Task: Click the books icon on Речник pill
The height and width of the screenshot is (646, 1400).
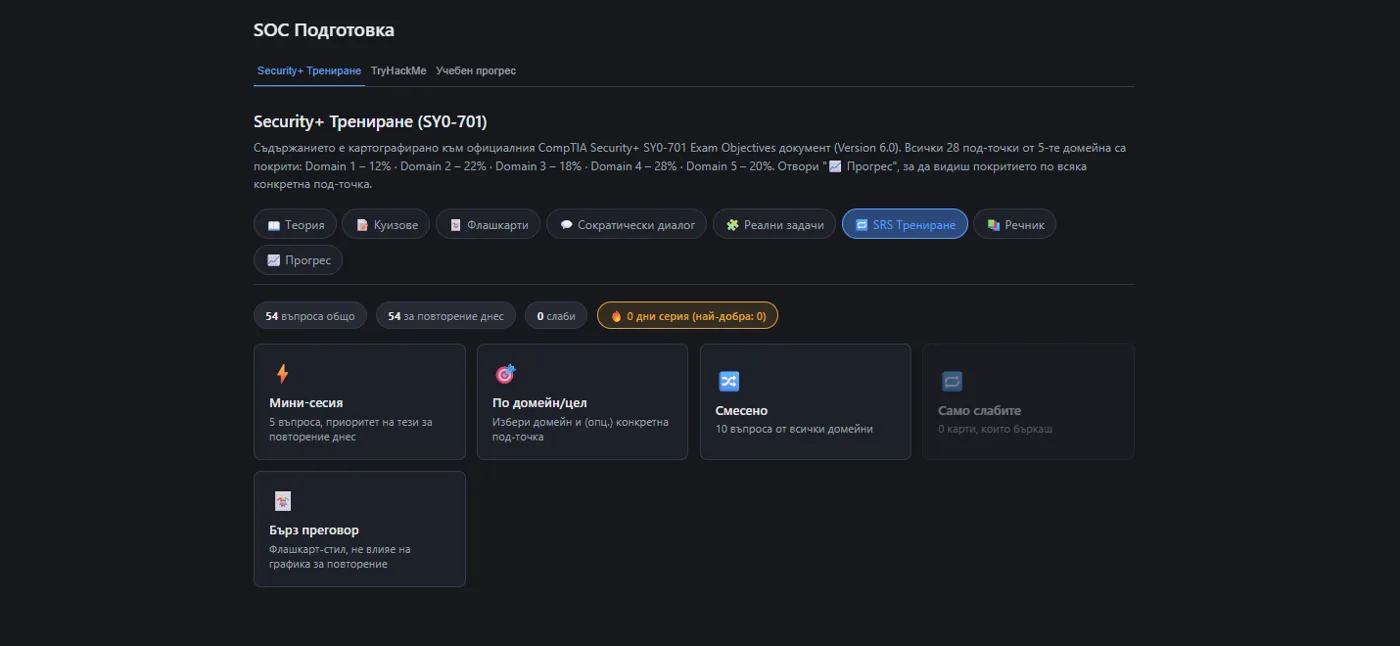Action: pos(993,225)
